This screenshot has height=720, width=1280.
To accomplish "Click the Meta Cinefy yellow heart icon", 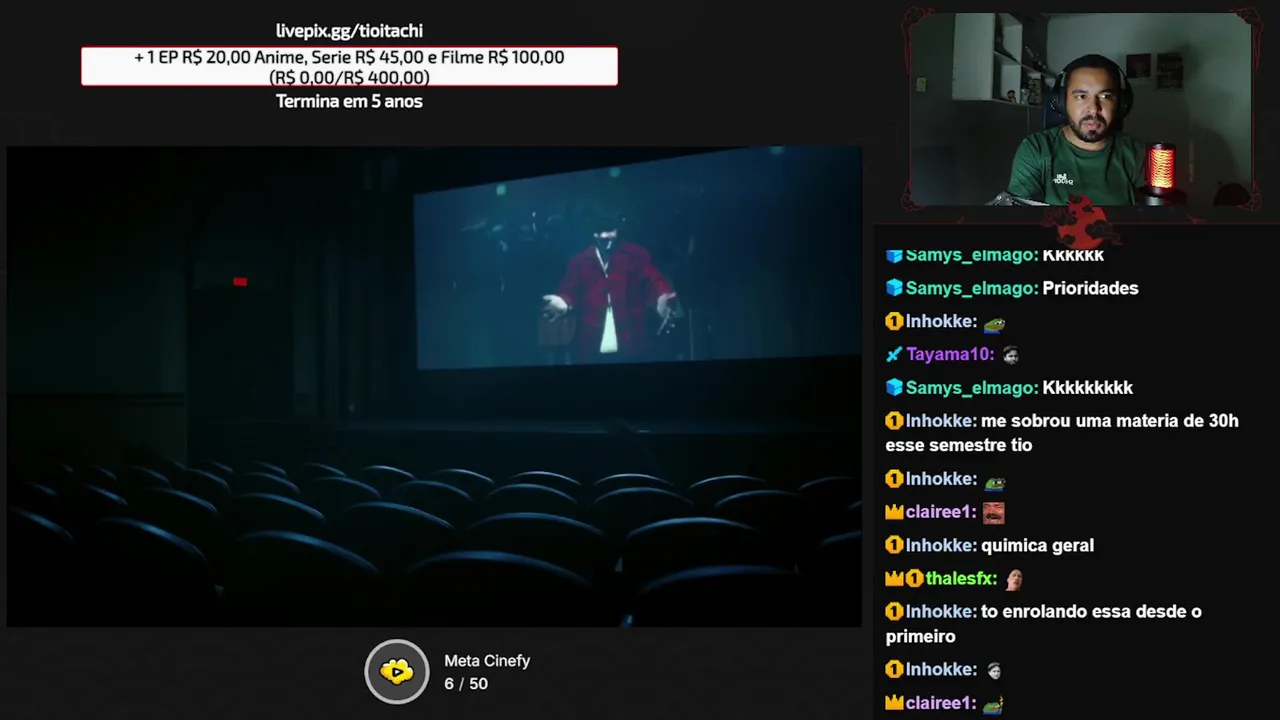I will (x=397, y=671).
